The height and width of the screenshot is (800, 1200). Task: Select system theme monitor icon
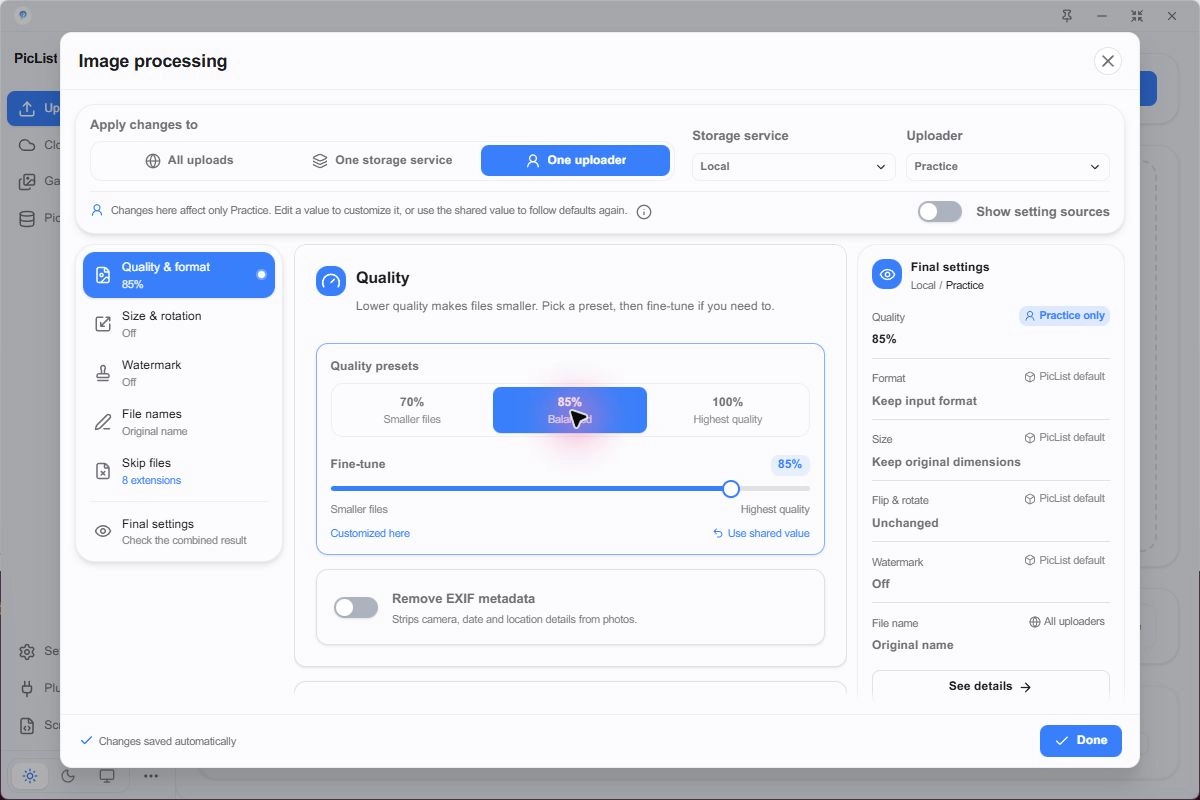107,776
